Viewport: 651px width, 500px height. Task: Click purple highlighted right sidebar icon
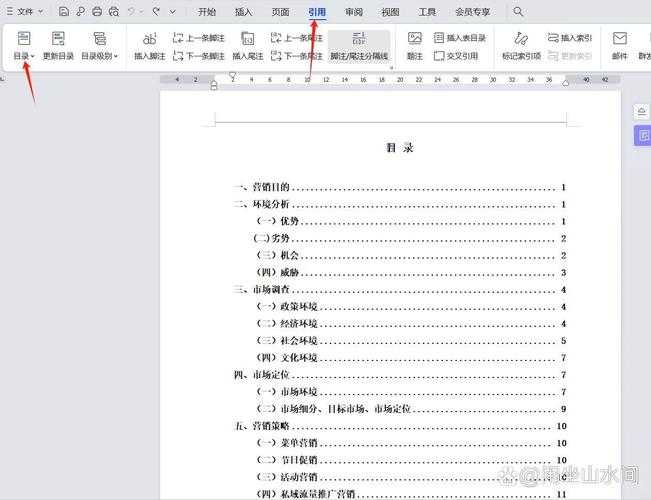(642, 135)
